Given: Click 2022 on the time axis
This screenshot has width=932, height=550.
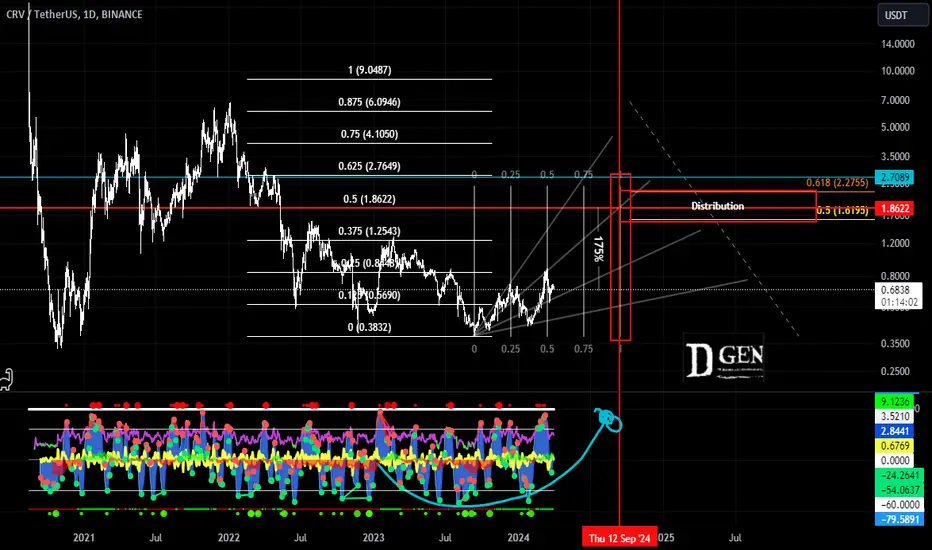Looking at the screenshot, I should pos(229,538).
